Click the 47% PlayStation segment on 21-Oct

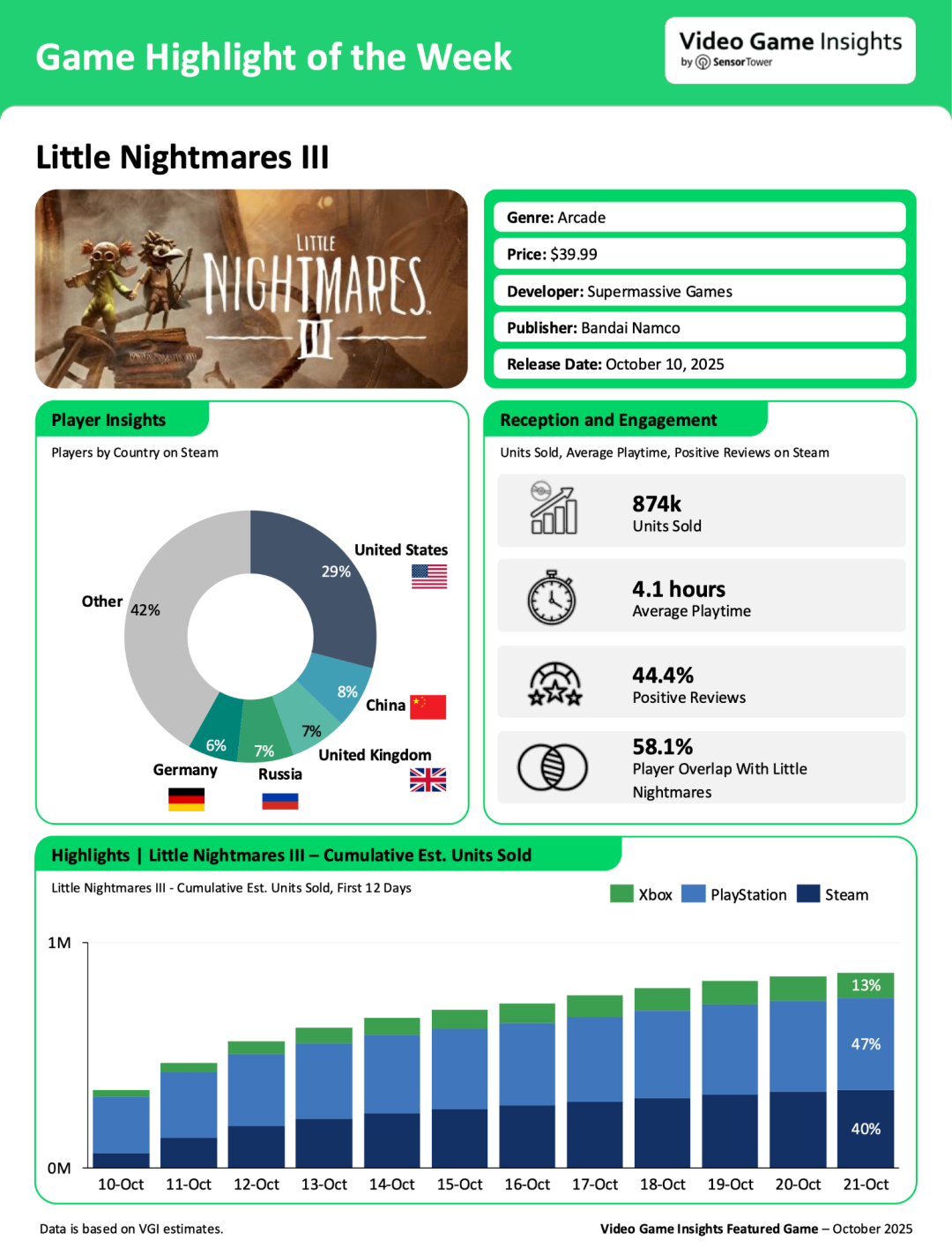tap(866, 1044)
